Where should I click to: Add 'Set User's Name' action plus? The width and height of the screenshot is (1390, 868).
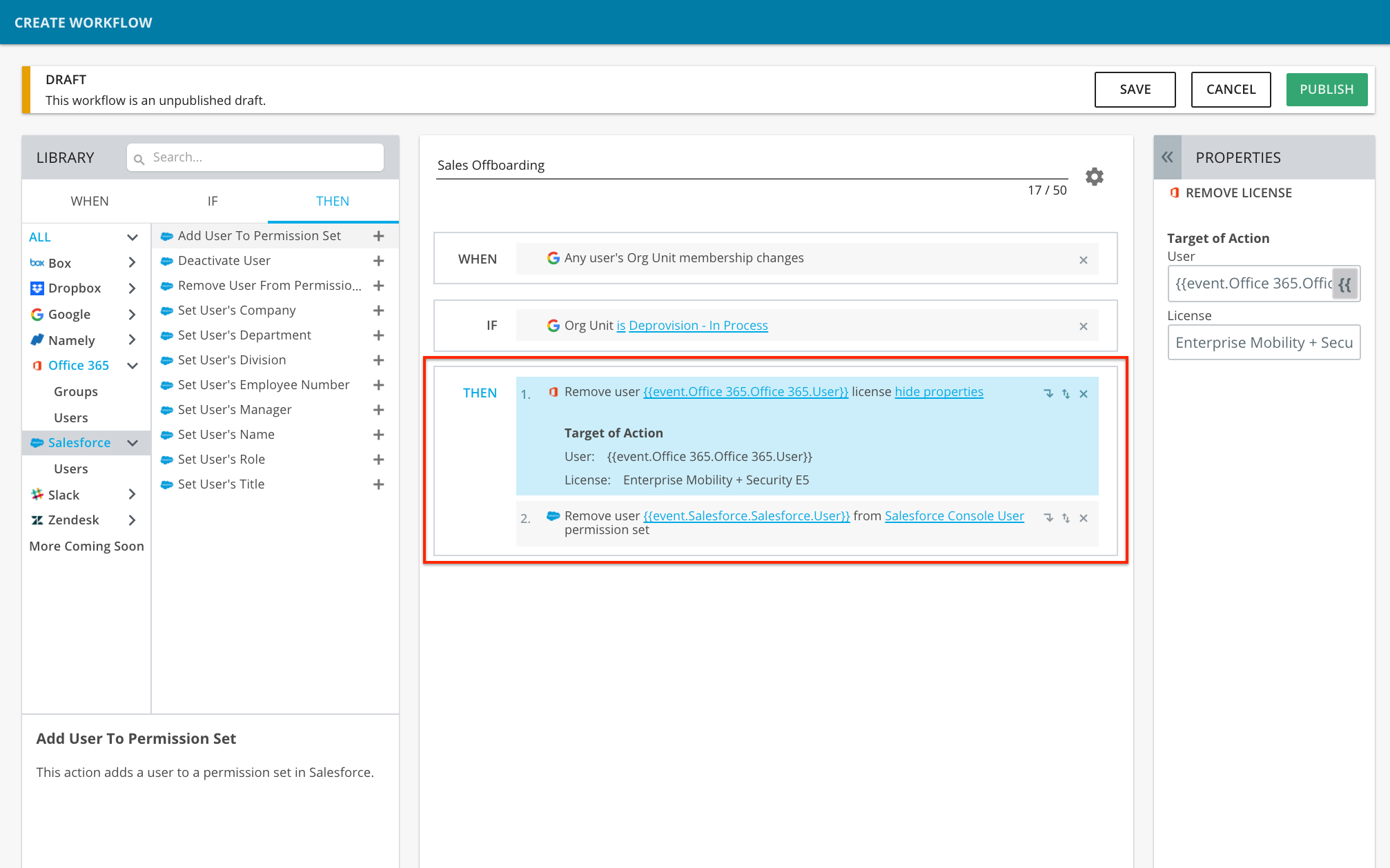coord(378,435)
